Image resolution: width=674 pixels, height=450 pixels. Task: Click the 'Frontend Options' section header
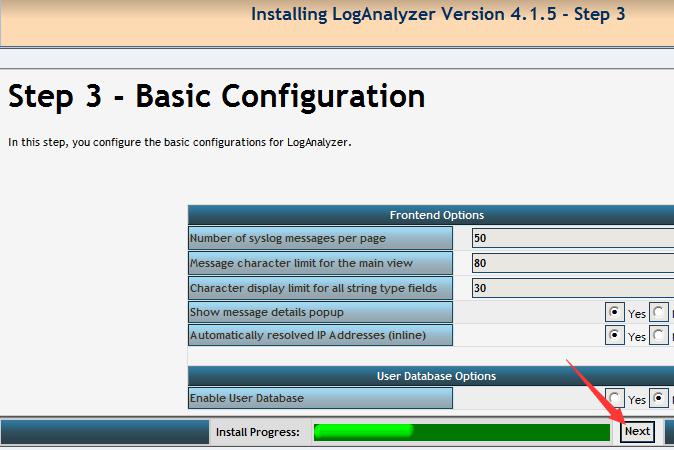point(431,215)
